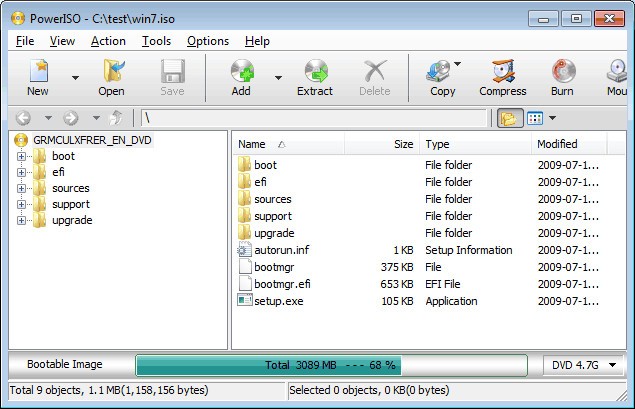Burn the image with the Burn icon
635x409 pixels.
click(562, 76)
